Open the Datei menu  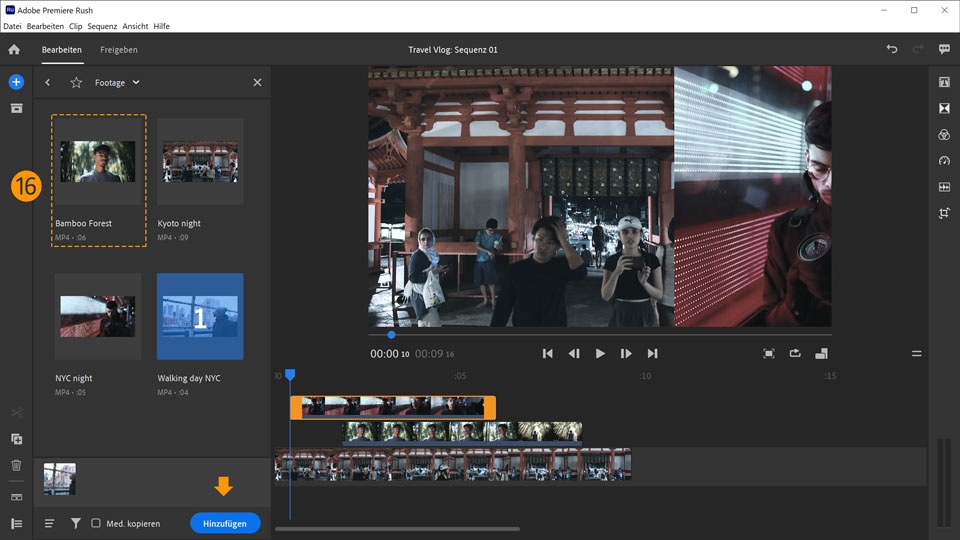pos(12,26)
